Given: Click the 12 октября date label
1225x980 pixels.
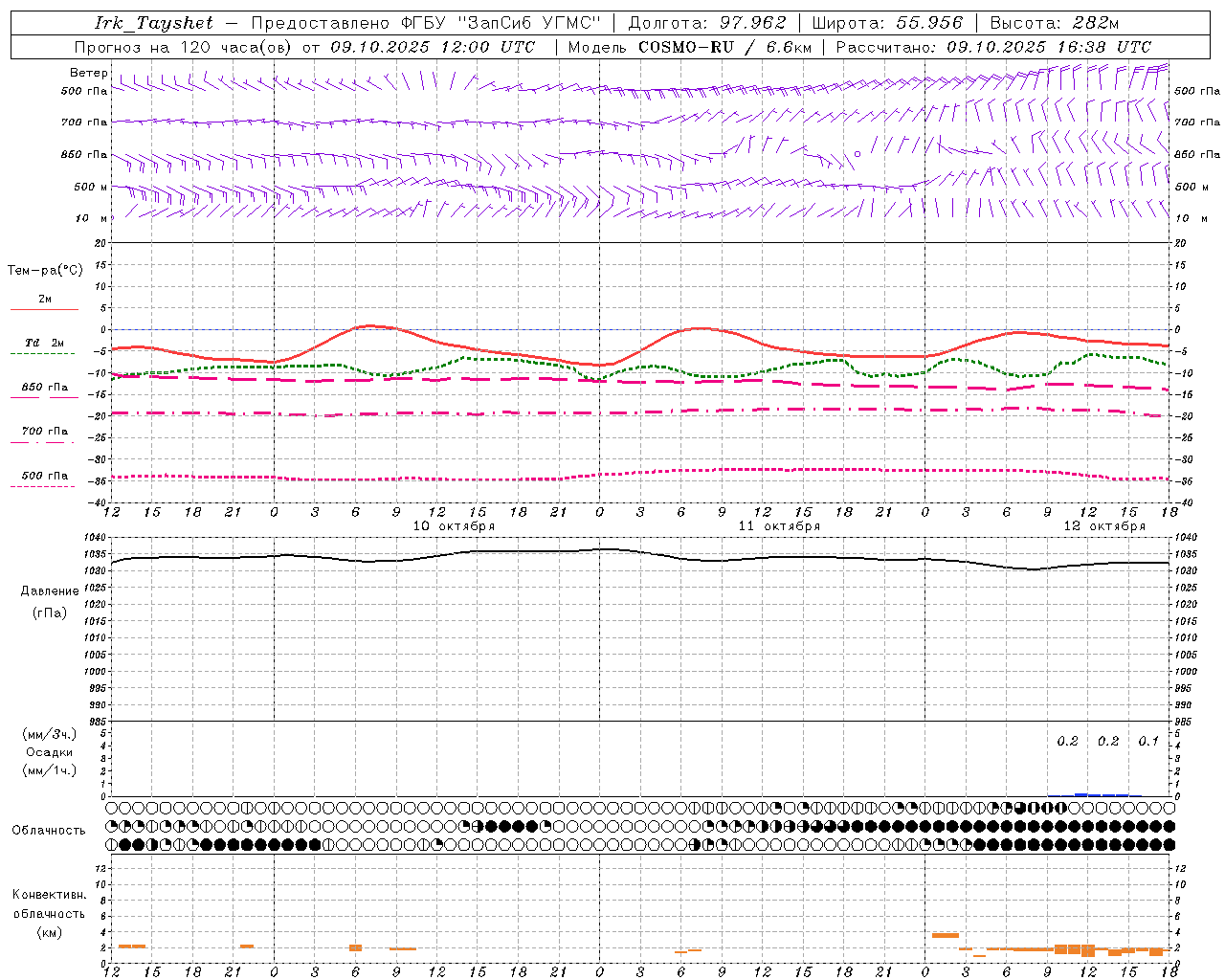Looking at the screenshot, I should (1104, 526).
